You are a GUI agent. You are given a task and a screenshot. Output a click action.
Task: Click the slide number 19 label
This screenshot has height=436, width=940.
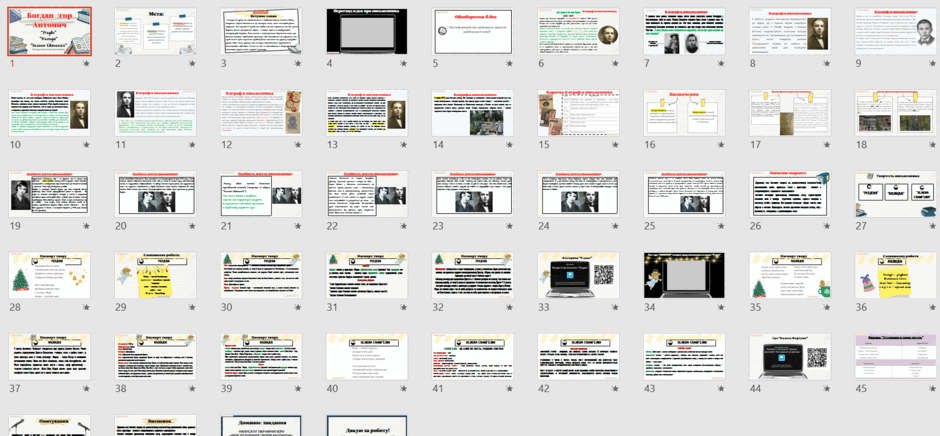click(15, 226)
